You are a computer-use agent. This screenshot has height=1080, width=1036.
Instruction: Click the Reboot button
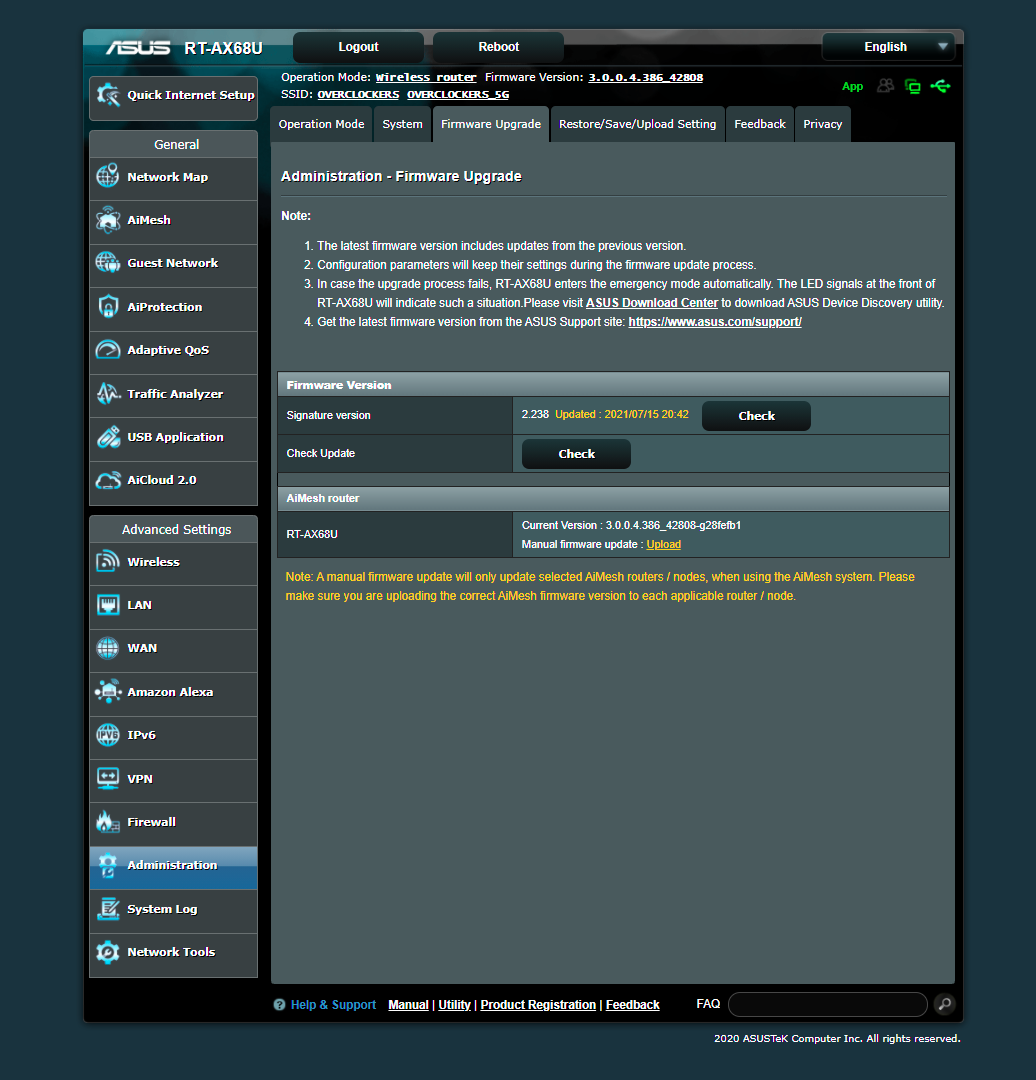(499, 47)
